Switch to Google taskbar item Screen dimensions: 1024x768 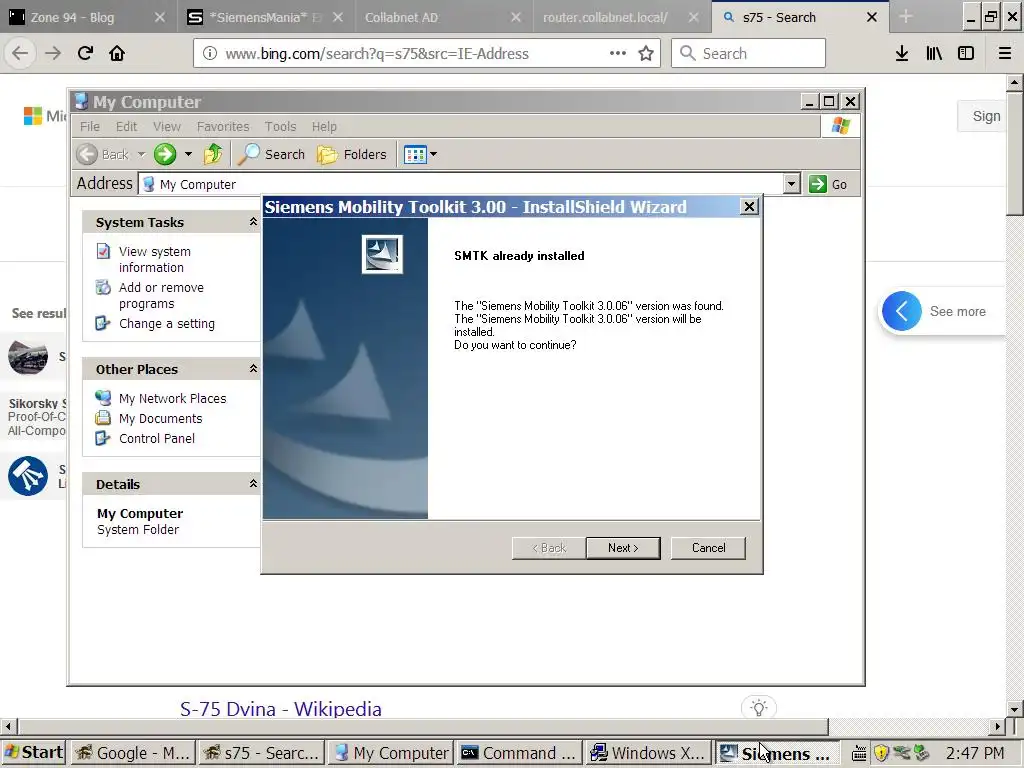[x=133, y=753]
